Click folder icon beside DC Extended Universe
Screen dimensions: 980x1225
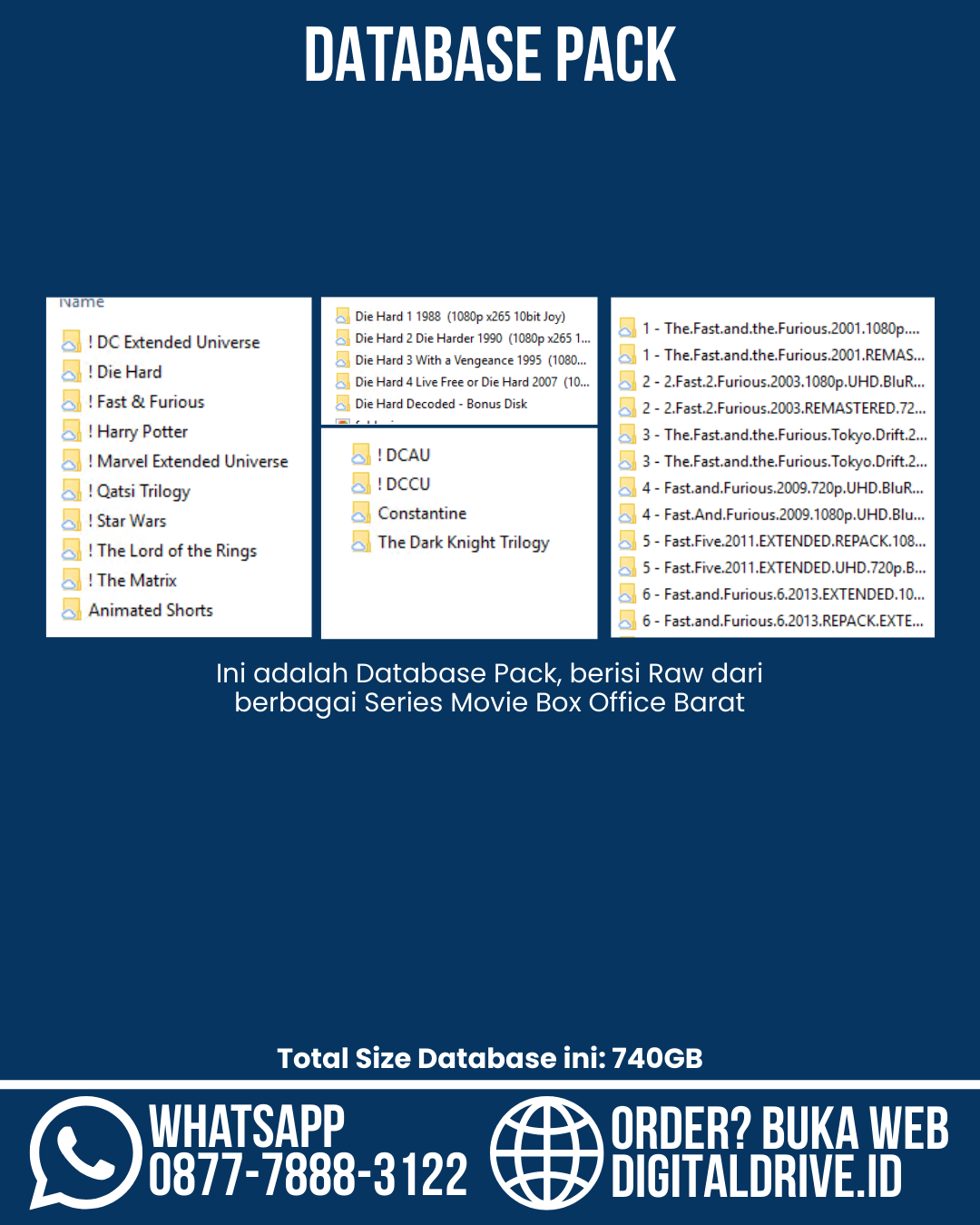[x=72, y=342]
